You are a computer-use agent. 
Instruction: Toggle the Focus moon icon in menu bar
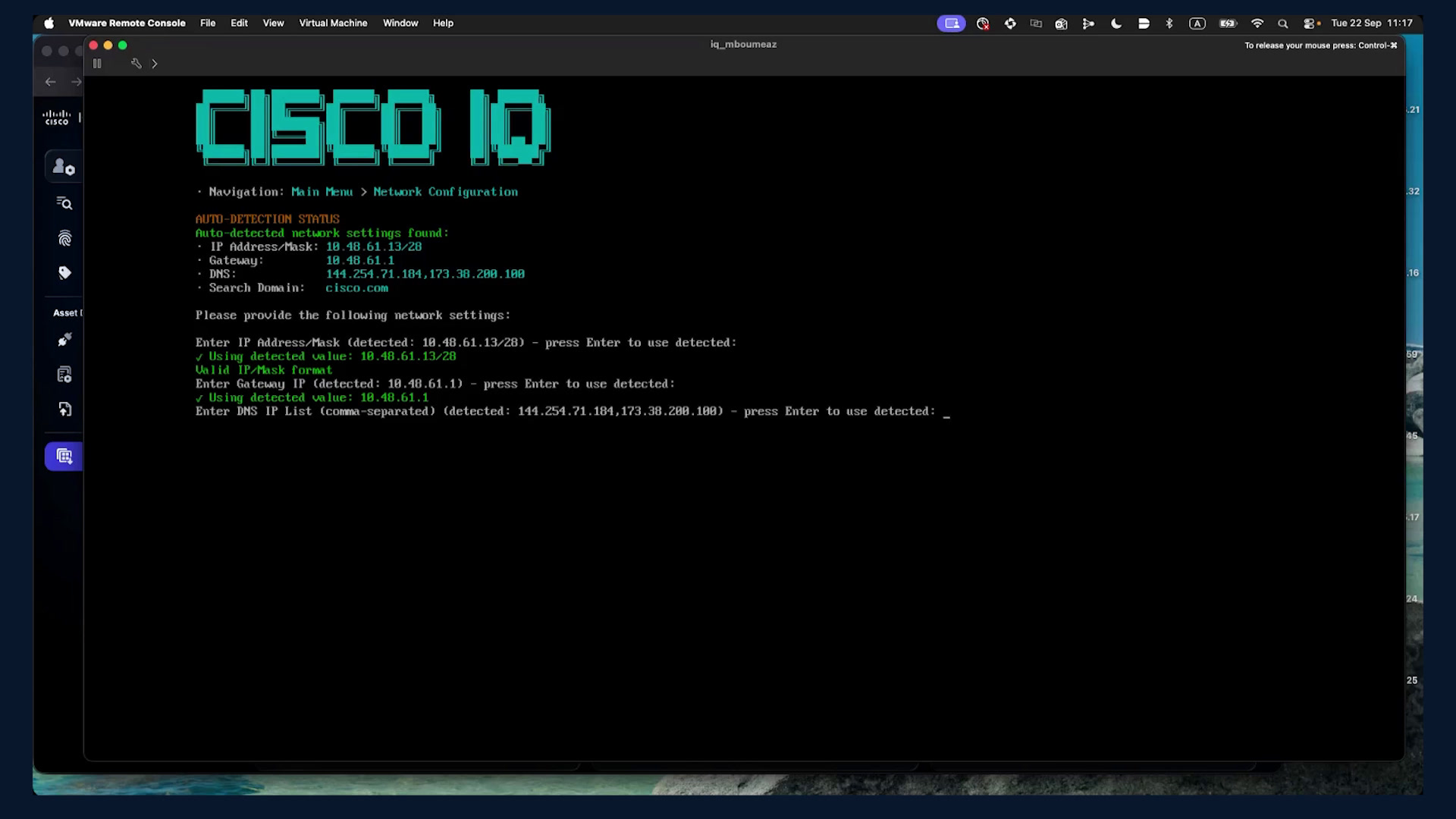click(x=1116, y=24)
